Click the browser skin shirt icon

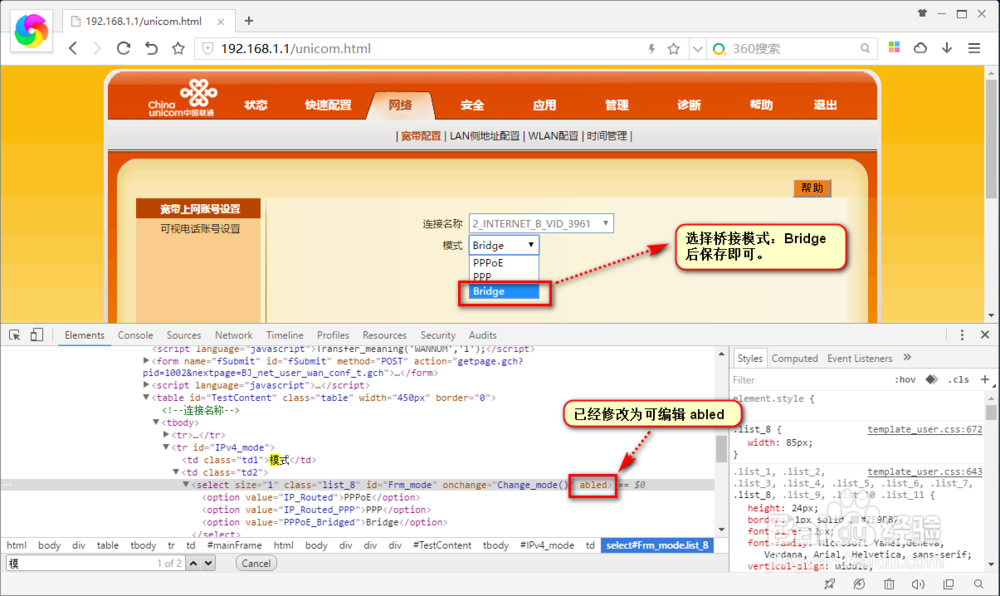pyautogui.click(x=922, y=13)
